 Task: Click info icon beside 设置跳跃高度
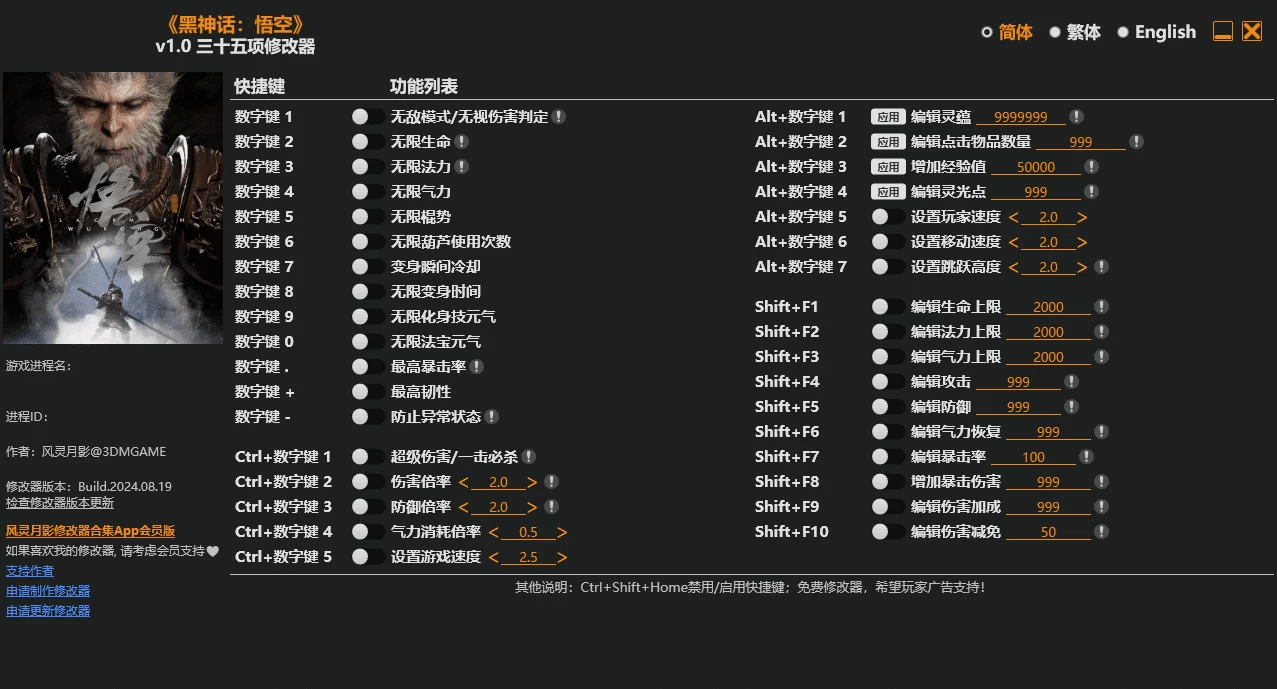pos(1101,267)
